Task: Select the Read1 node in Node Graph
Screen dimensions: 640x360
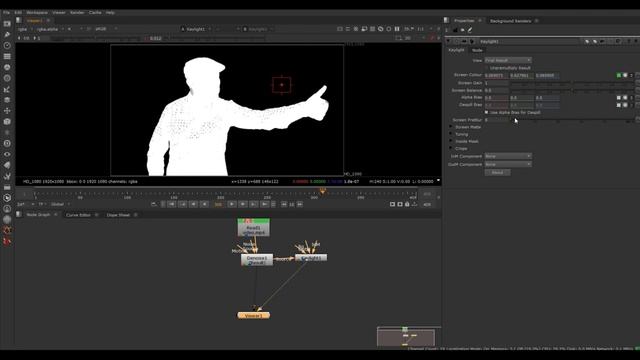Action: coord(253,227)
